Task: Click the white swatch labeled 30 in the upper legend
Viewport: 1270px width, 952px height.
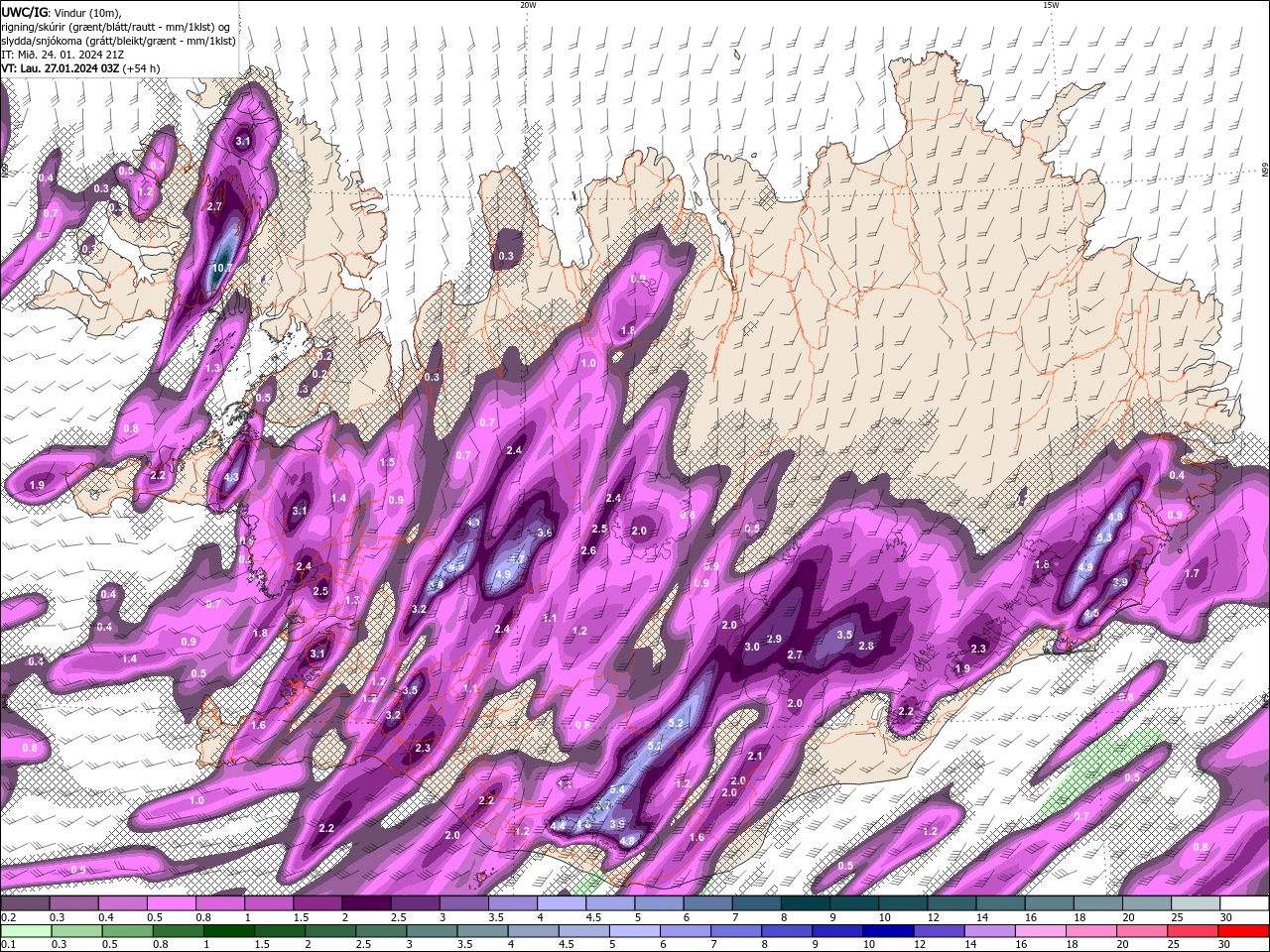Action: point(1244,903)
